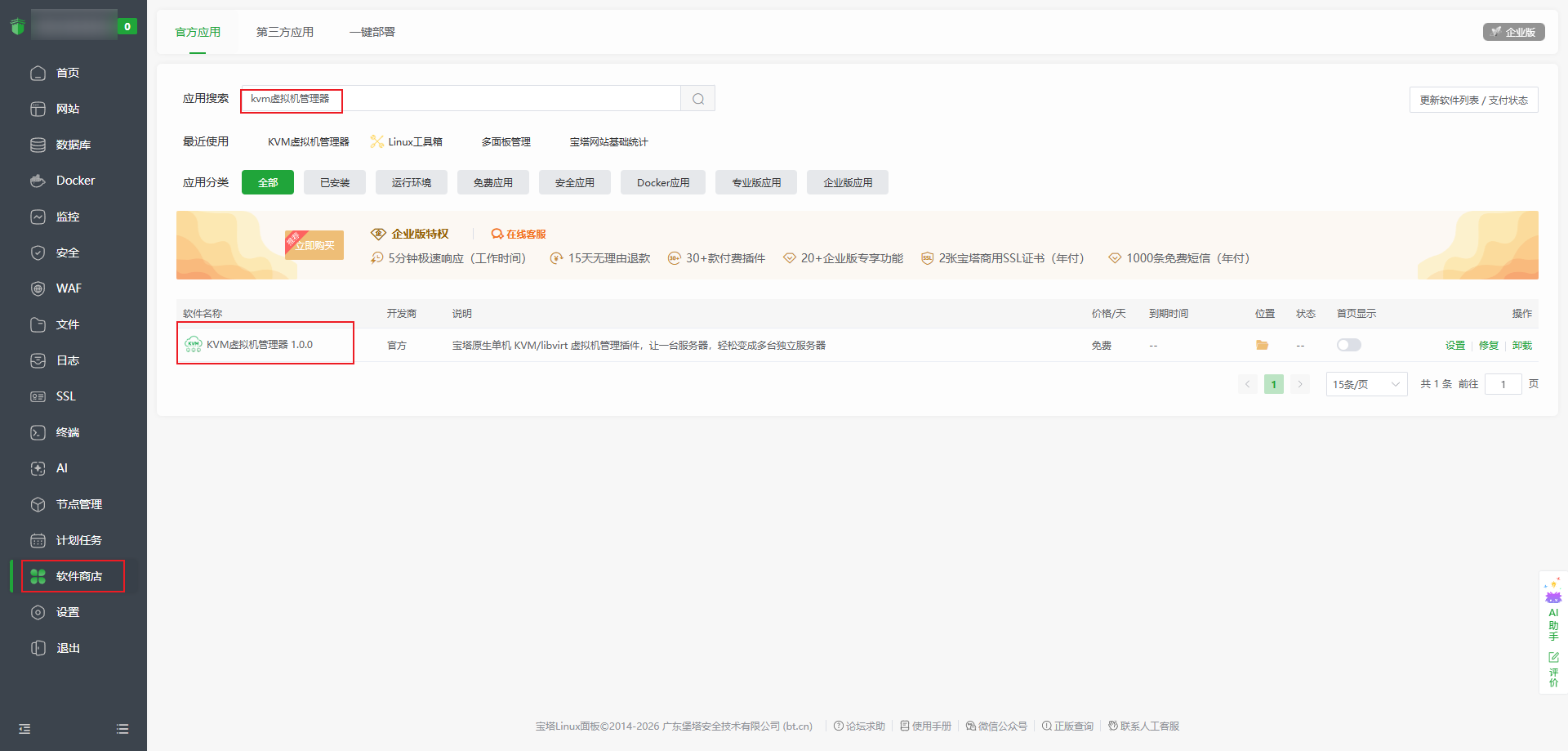Open recently used Linux工具箱 shortcut
This screenshot has height=751, width=1568.
coord(406,141)
